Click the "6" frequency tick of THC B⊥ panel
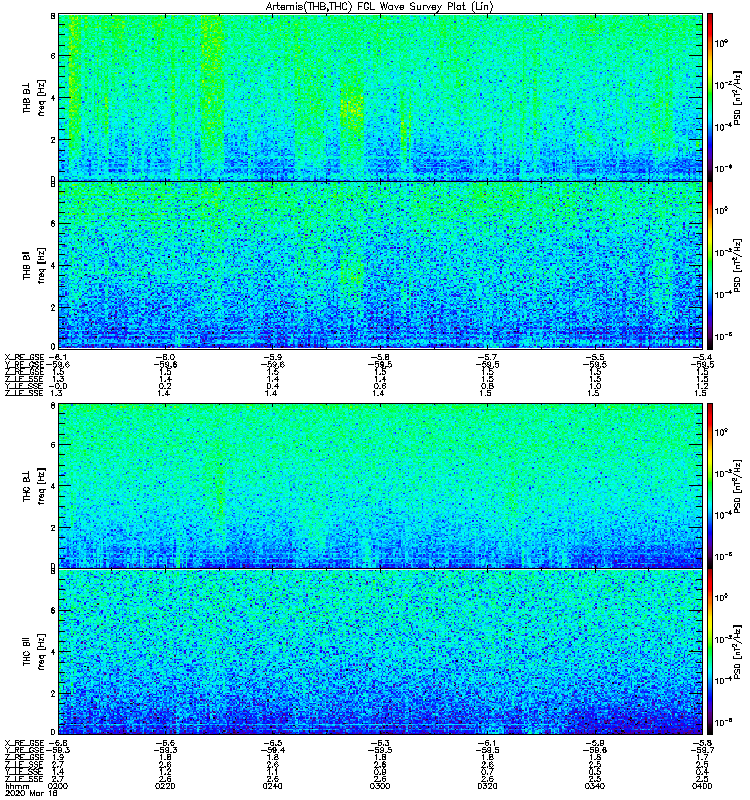 tap(53, 444)
